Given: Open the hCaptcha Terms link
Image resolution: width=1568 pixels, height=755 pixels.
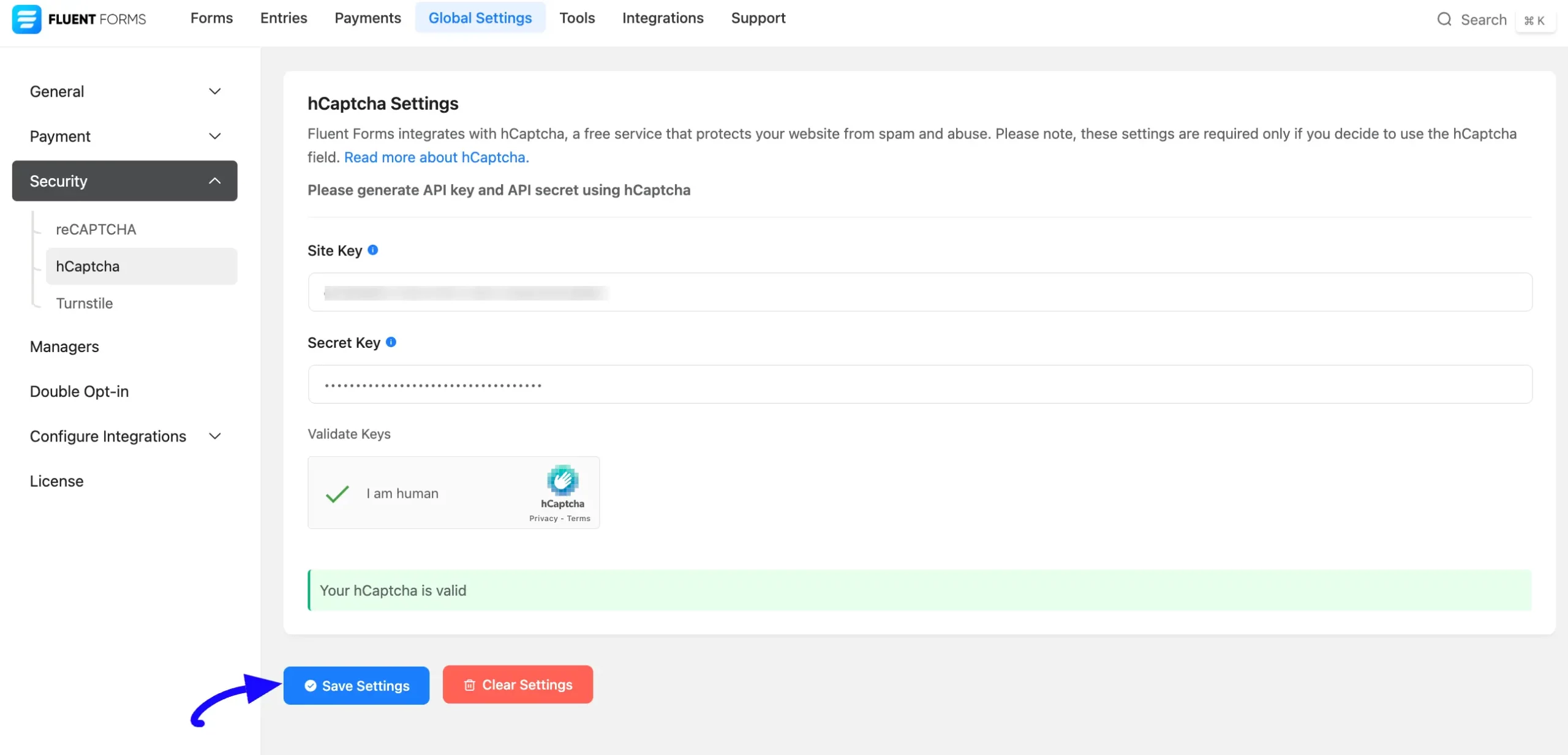Looking at the screenshot, I should (x=578, y=518).
